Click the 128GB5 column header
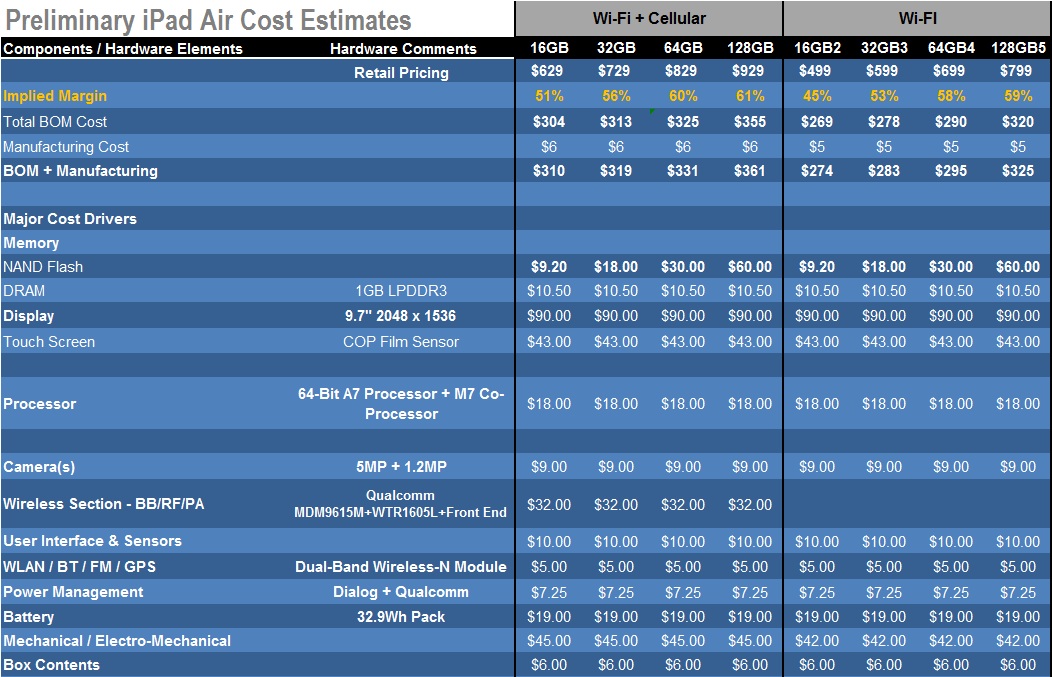This screenshot has width=1052, height=677. (x=1017, y=48)
